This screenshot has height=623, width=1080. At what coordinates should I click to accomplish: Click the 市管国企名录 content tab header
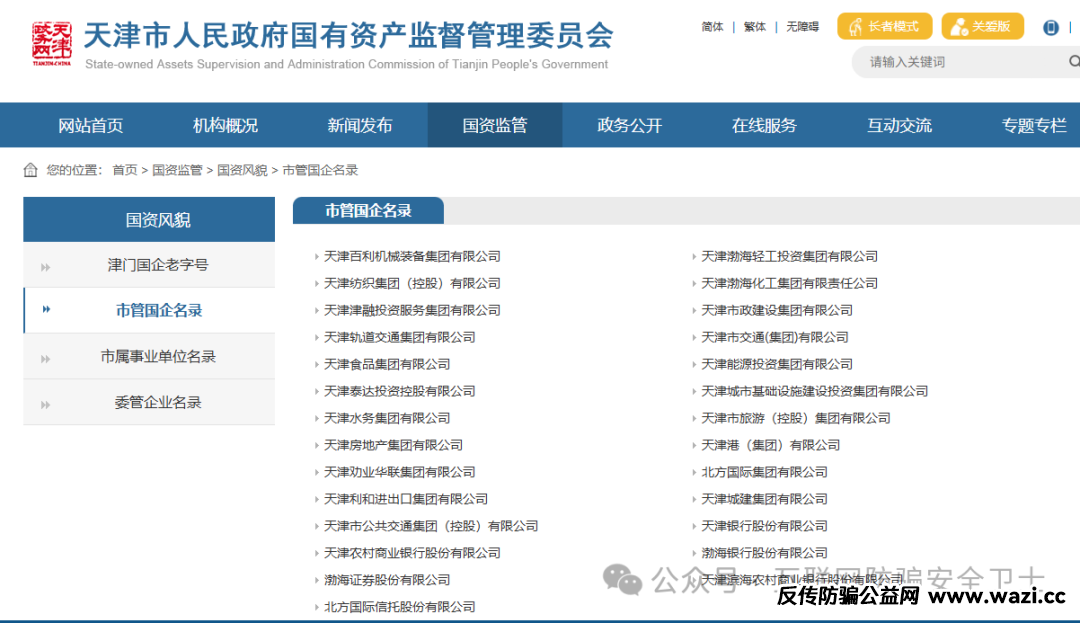[x=368, y=211]
